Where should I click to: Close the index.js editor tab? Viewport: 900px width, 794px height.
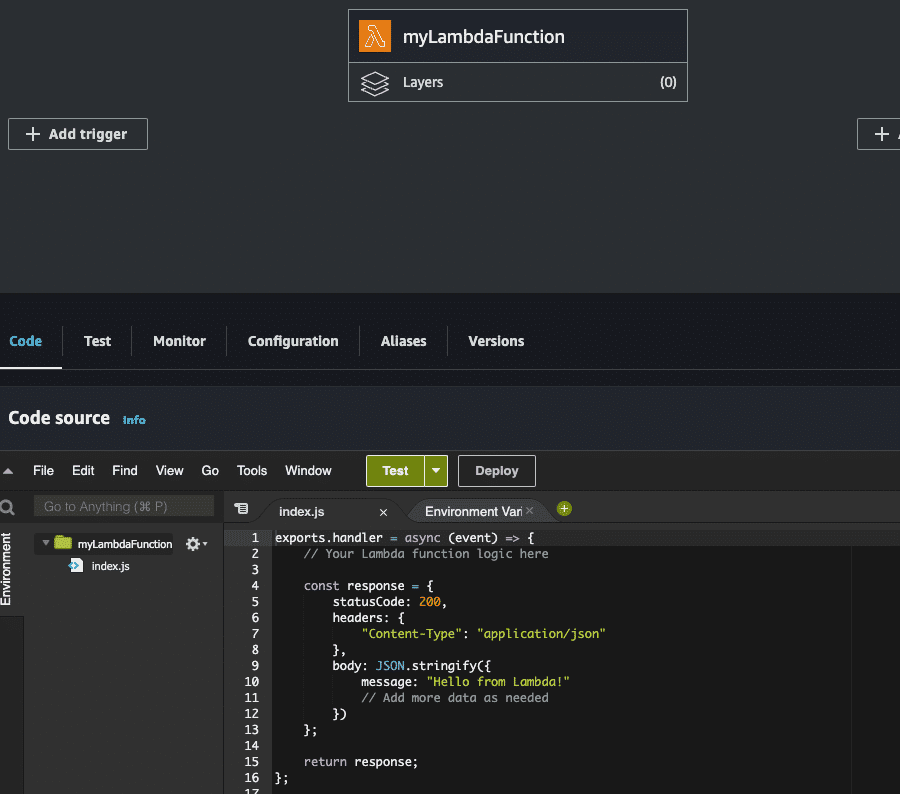(x=383, y=511)
